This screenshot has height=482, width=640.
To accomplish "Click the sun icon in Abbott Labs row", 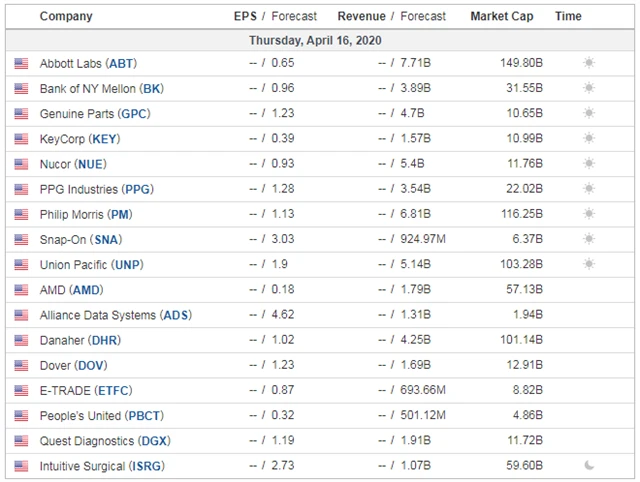I will [589, 63].
